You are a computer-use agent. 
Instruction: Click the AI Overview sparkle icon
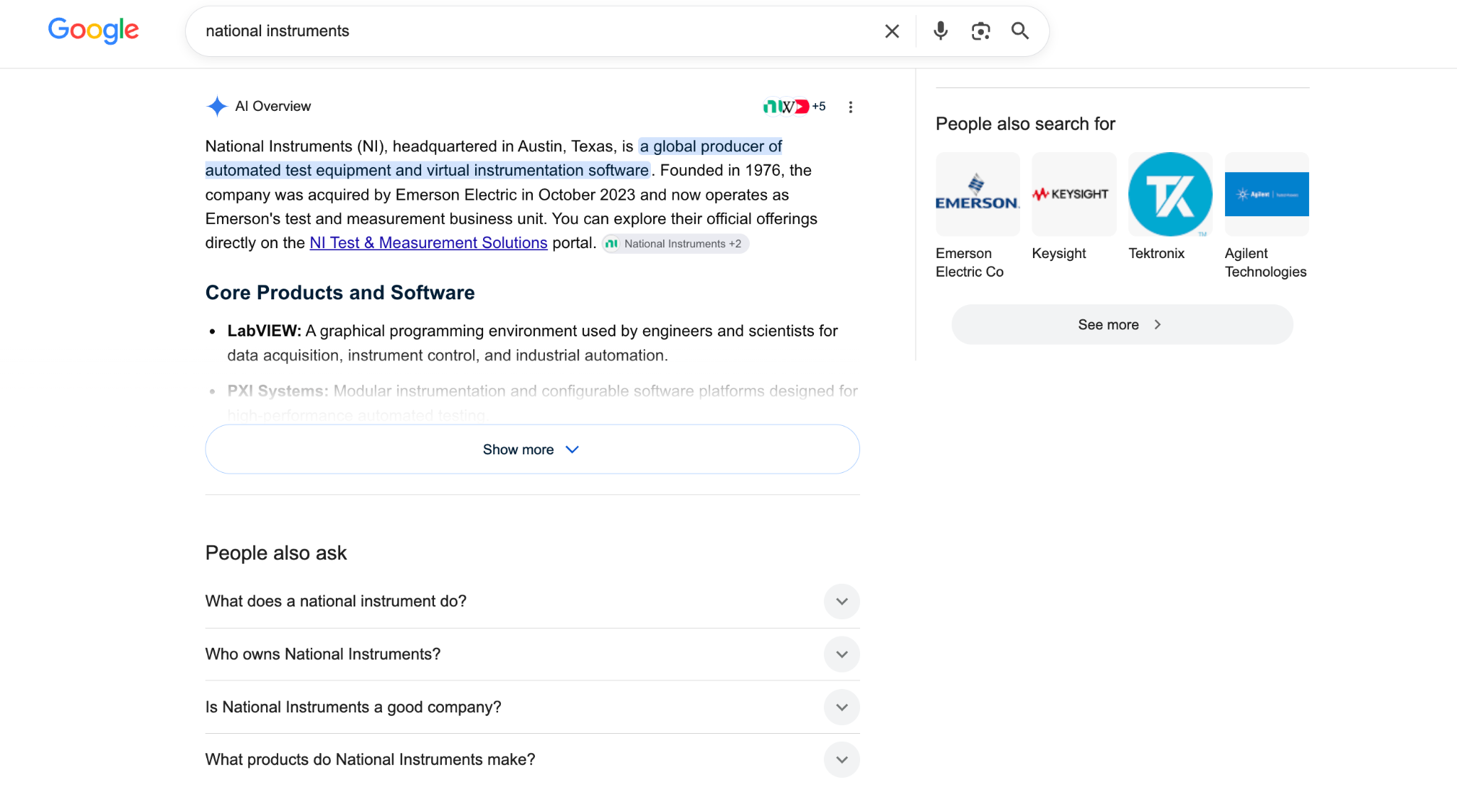(217, 107)
